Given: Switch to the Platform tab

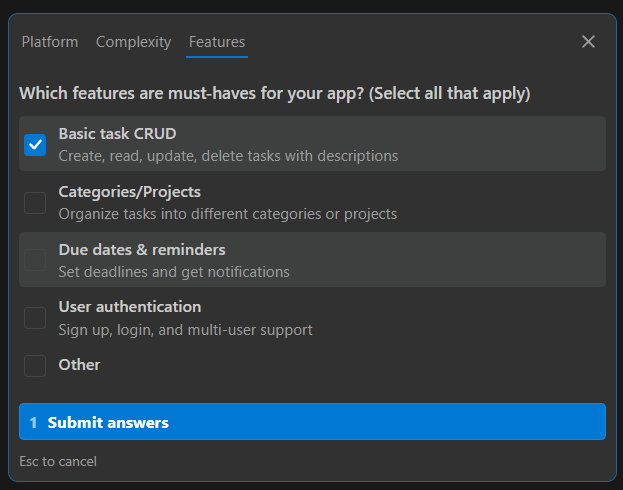Looking at the screenshot, I should [x=49, y=42].
